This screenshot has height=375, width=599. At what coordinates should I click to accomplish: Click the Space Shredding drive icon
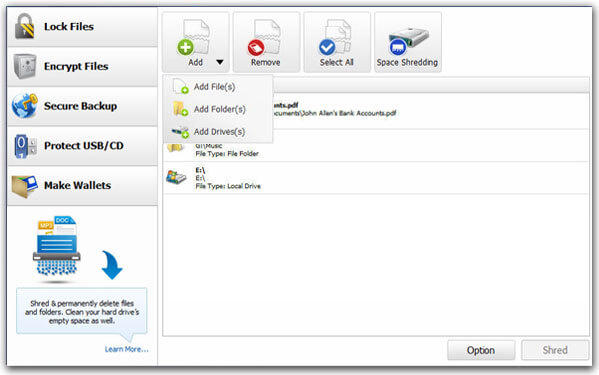[408, 41]
